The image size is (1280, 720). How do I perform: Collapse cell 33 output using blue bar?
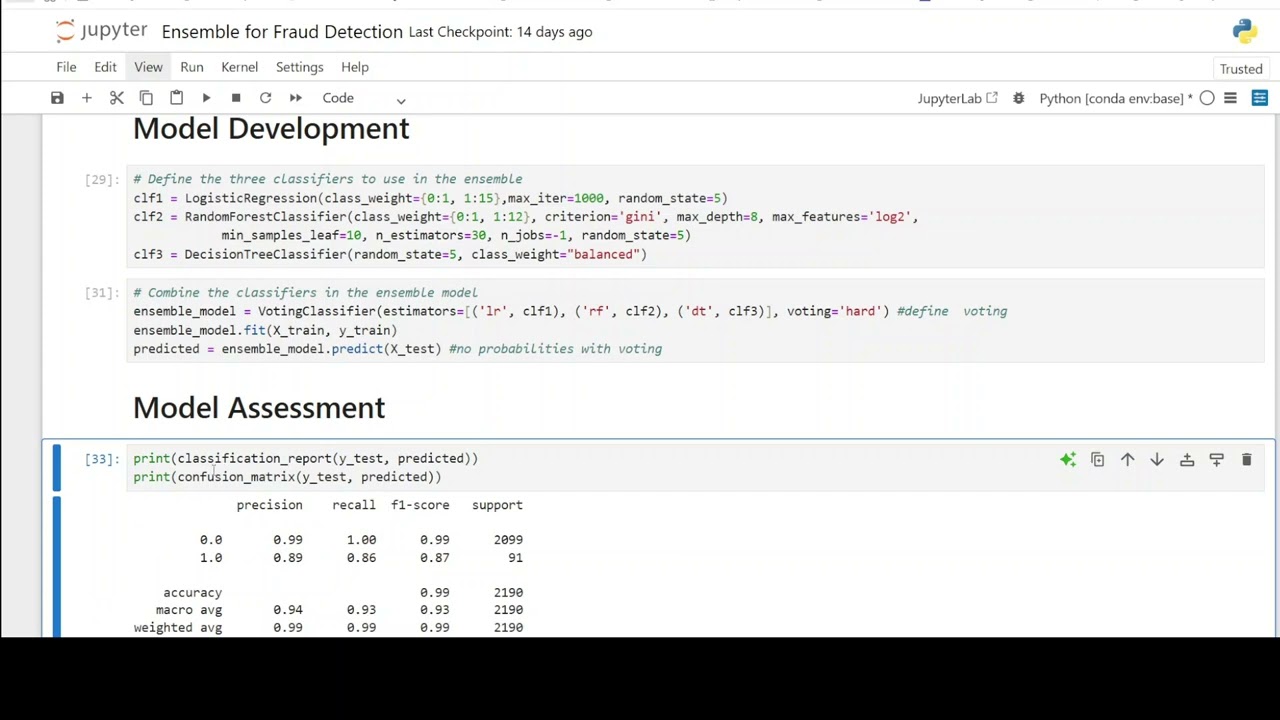pyautogui.click(x=56, y=566)
